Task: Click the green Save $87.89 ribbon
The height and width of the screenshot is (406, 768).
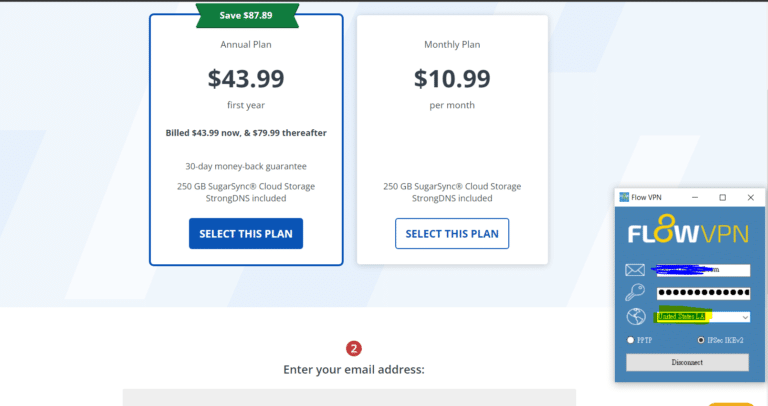Action: coord(246,15)
